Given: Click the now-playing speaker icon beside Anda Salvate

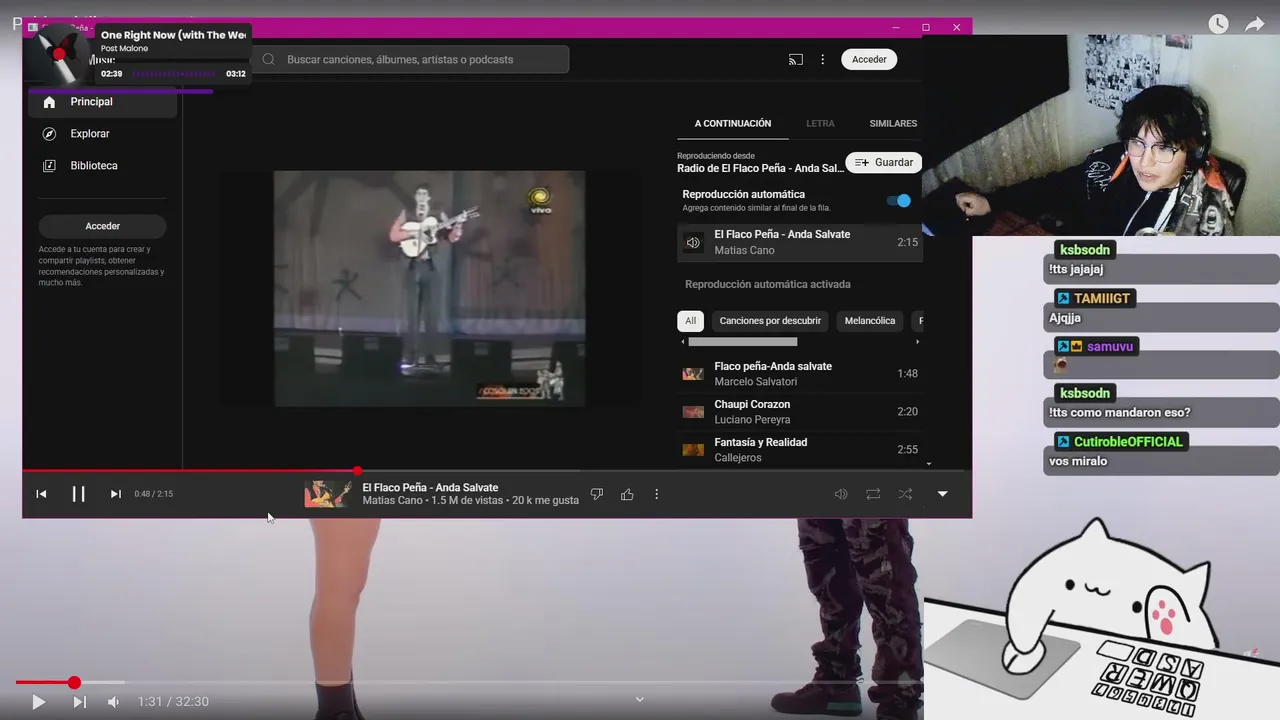Looking at the screenshot, I should click(x=693, y=242).
